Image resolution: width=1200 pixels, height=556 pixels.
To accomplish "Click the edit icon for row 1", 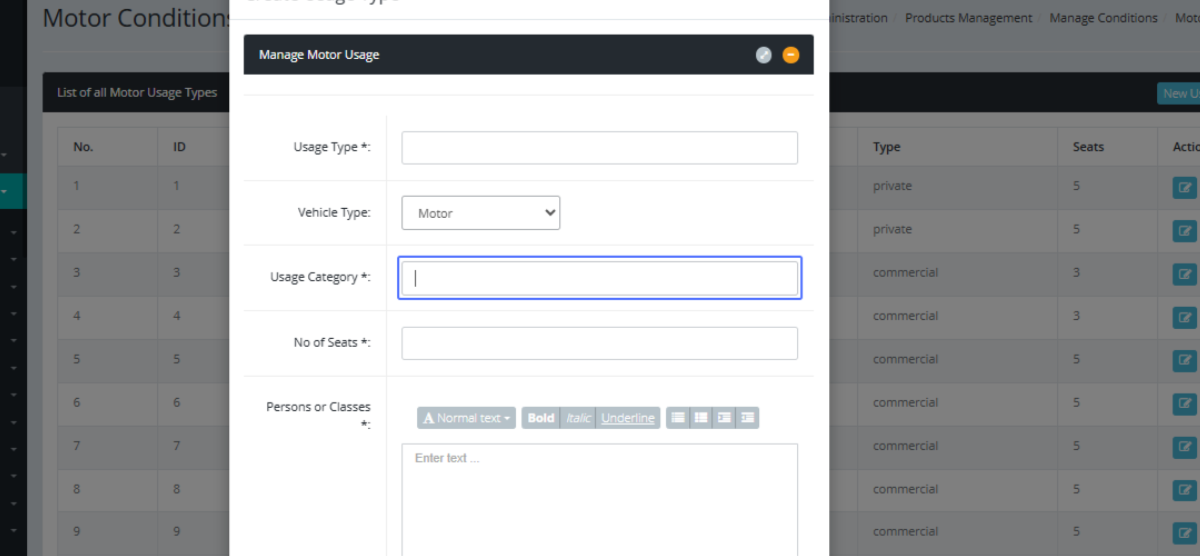I will click(x=1184, y=187).
